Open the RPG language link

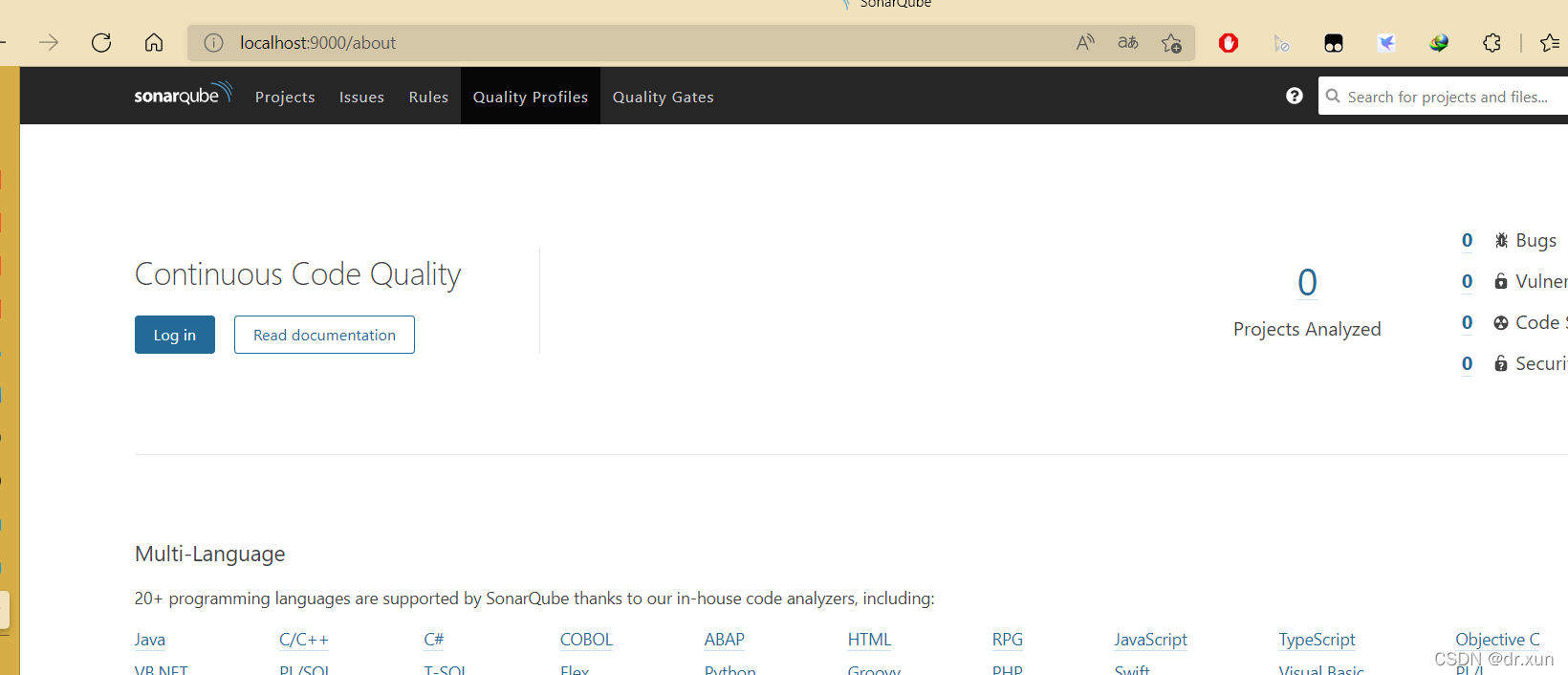click(1008, 640)
